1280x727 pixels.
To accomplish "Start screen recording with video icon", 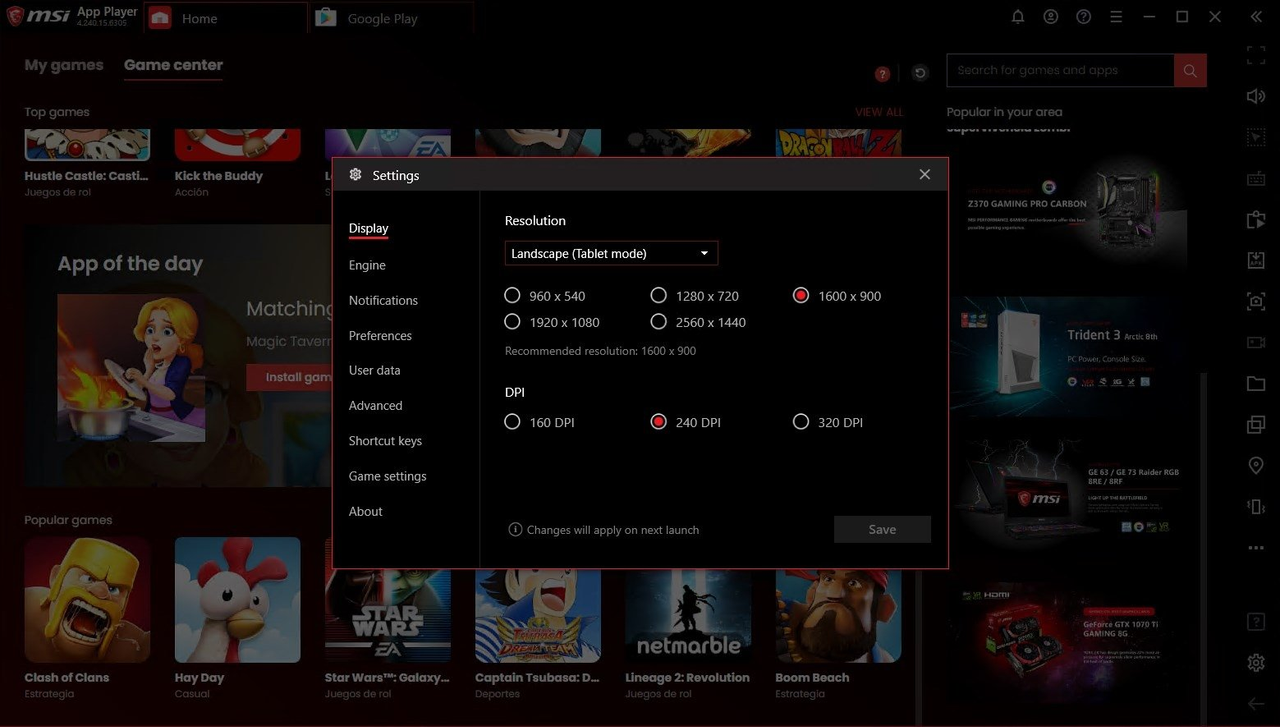I will click(x=1256, y=342).
